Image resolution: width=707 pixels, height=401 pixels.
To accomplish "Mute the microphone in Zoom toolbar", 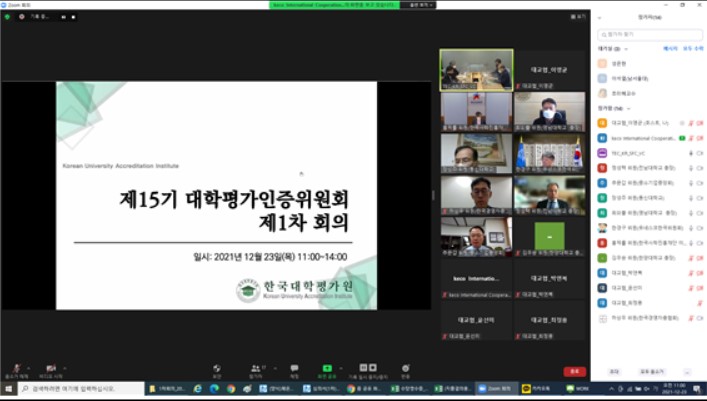I will coord(16,369).
